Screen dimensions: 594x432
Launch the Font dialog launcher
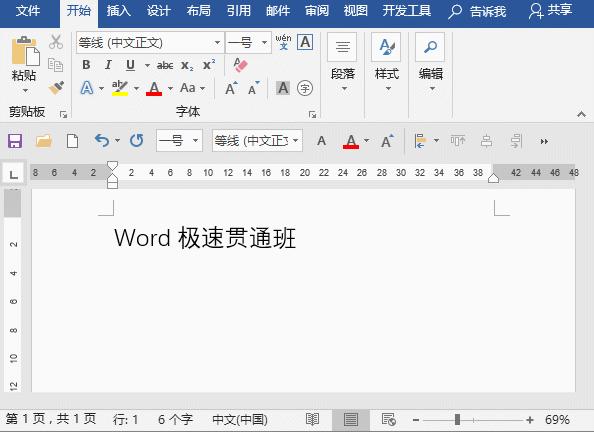click(312, 114)
